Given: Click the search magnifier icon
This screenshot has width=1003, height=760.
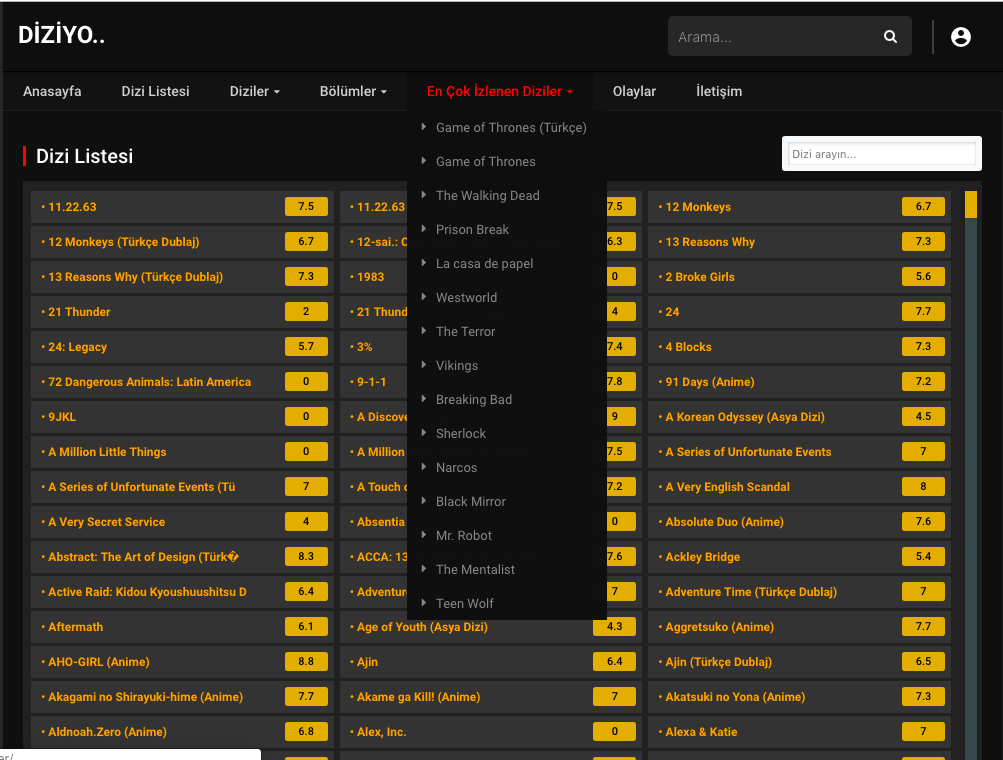Looking at the screenshot, I should 890,36.
